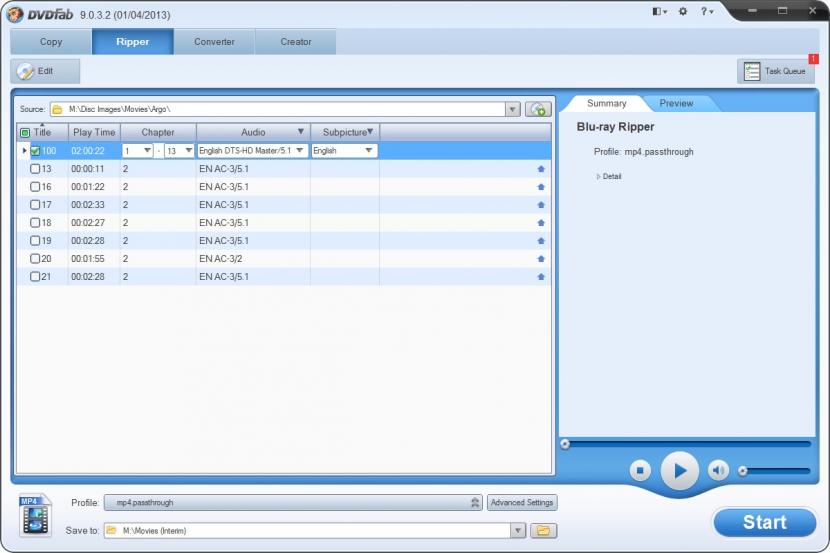Uncheck the title 100 checkbox
This screenshot has height=553, width=830.
[x=35, y=151]
